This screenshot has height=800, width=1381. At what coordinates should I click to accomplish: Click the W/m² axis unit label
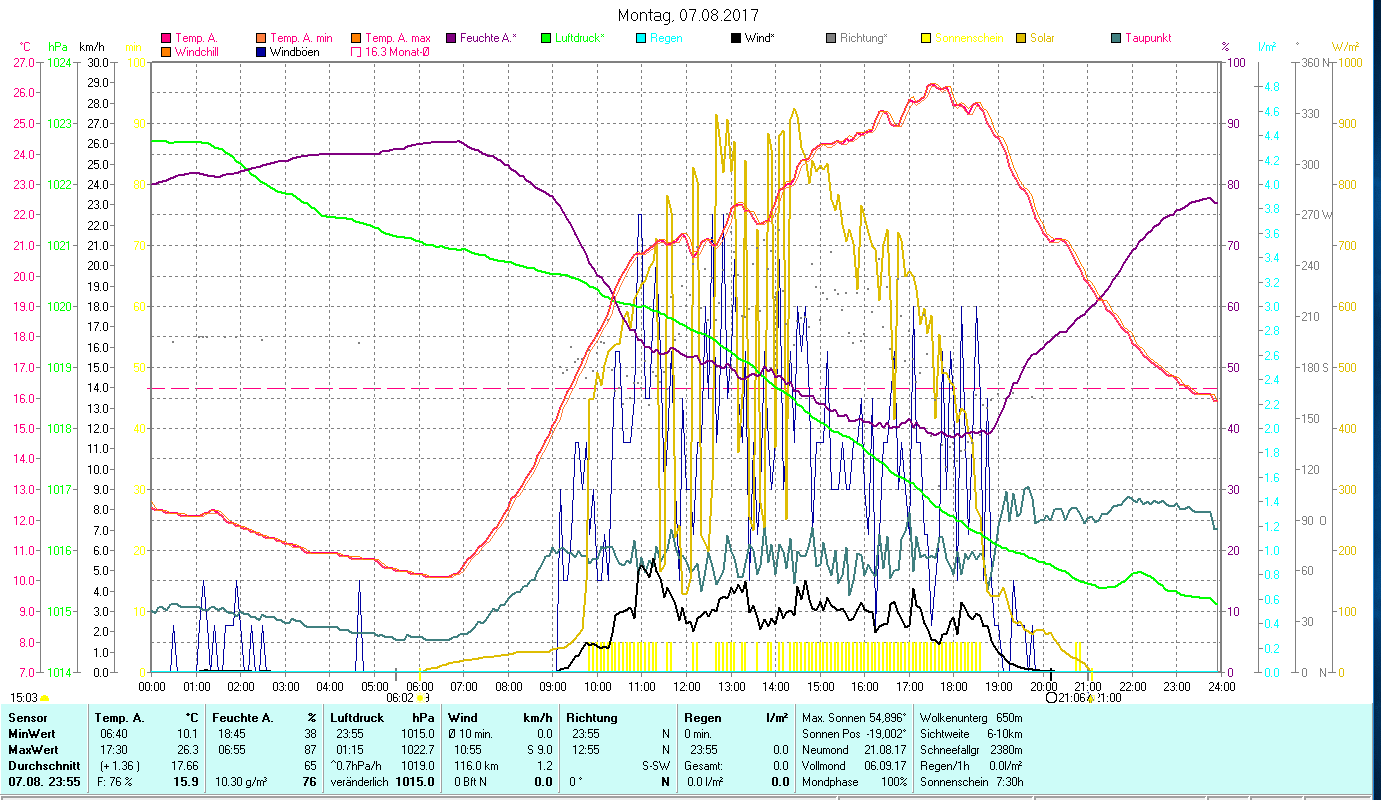pos(1347,47)
